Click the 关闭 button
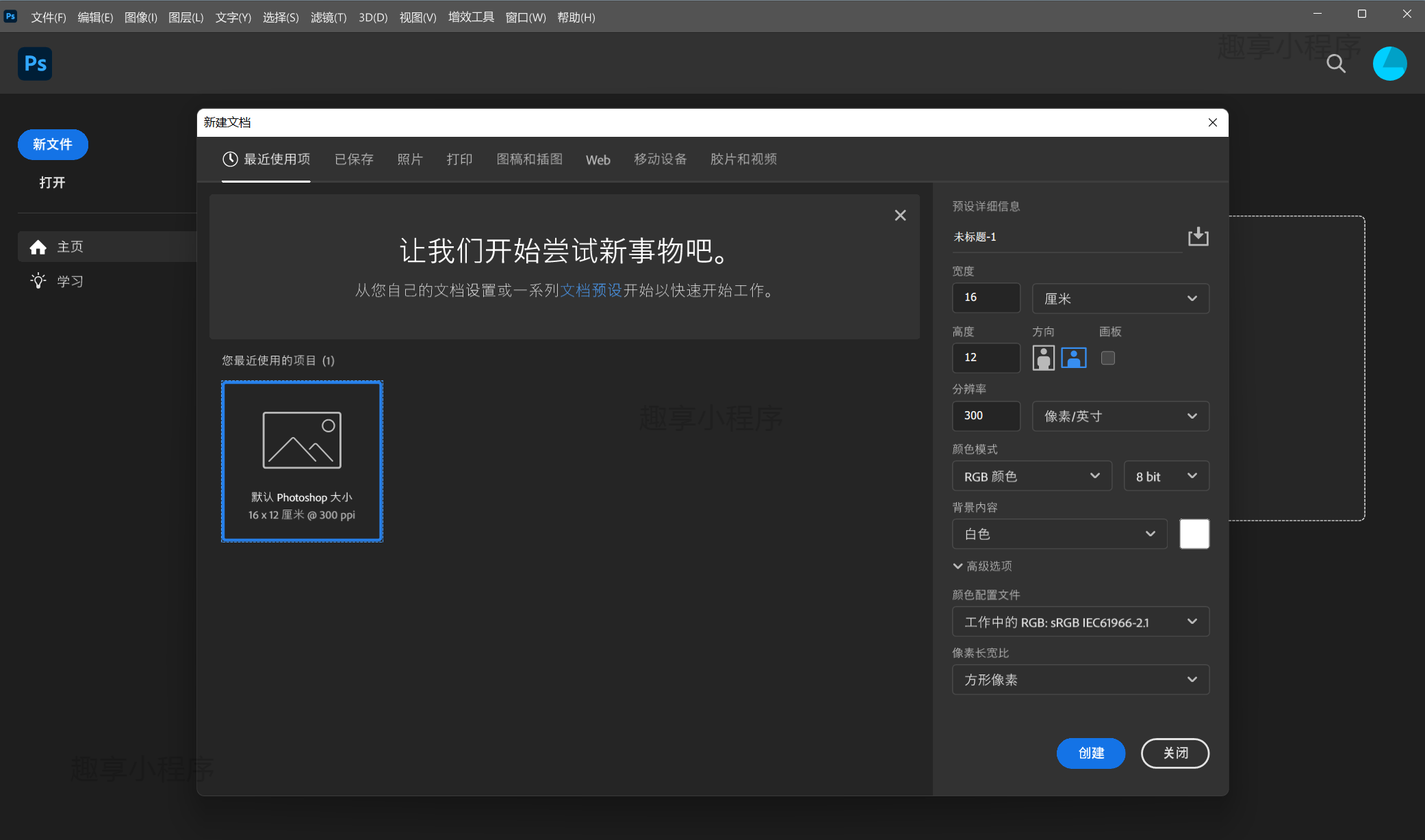 tap(1175, 753)
